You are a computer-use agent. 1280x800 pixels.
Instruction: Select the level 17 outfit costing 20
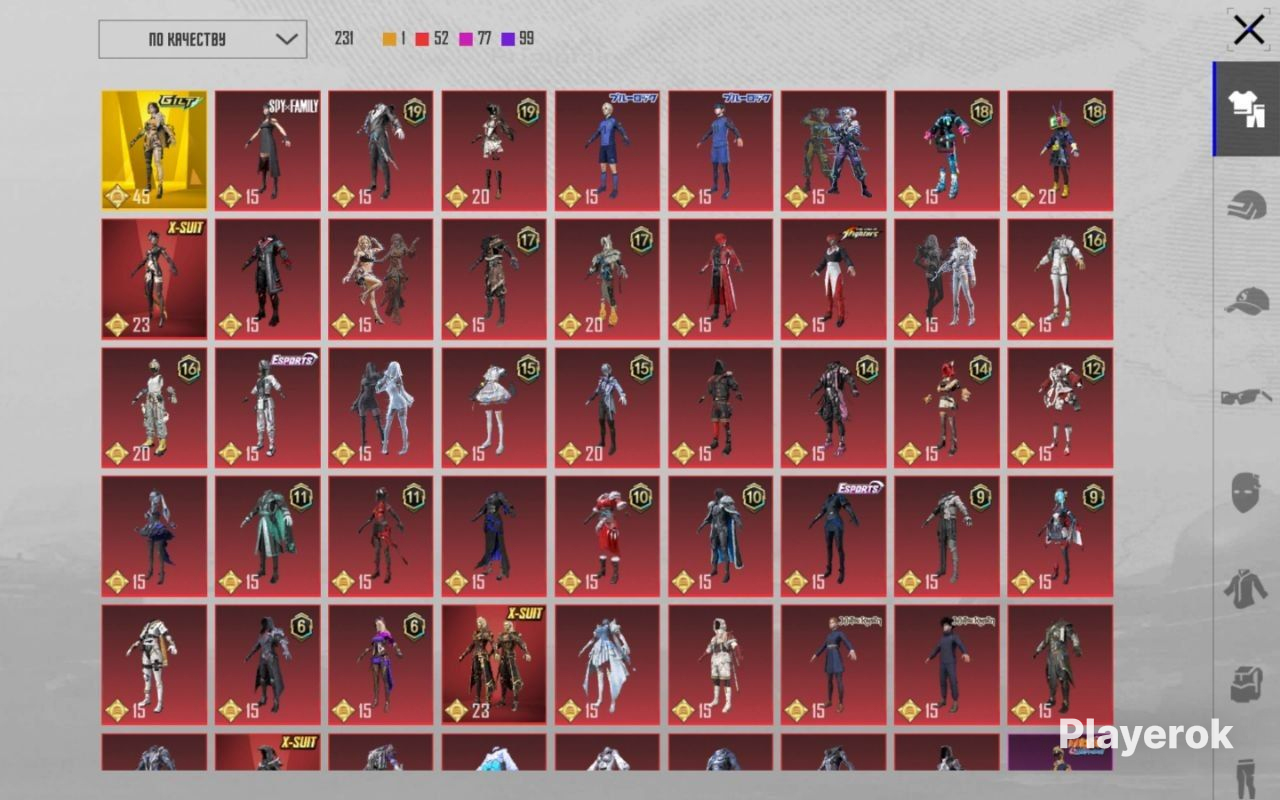click(x=607, y=279)
